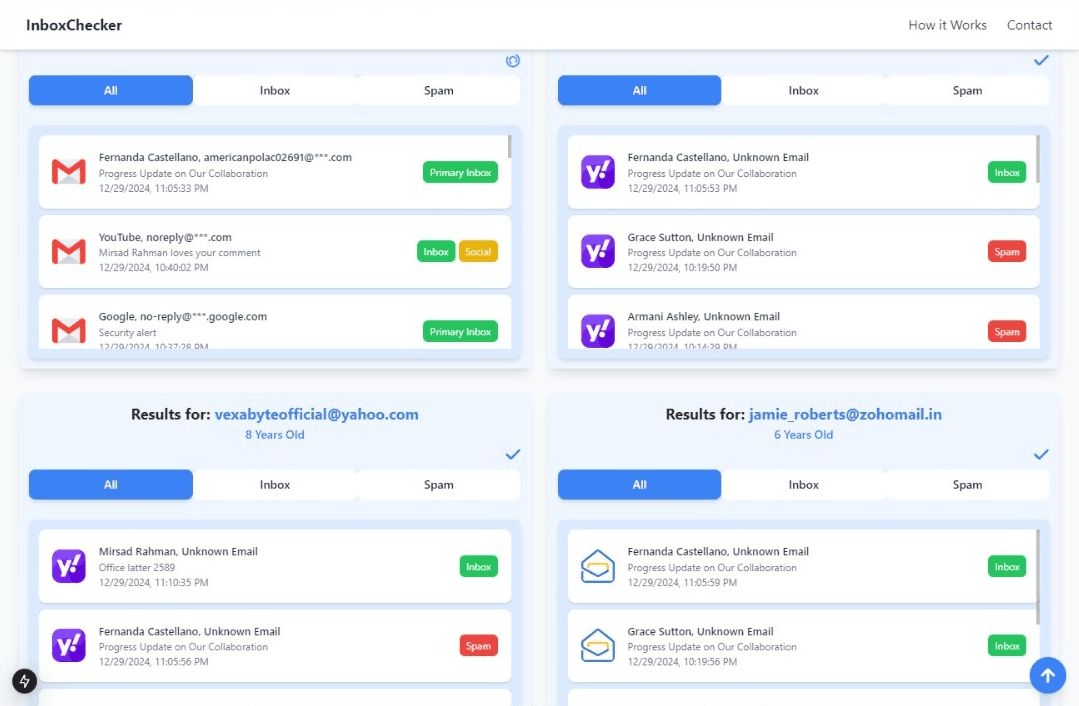
Task: Click the scroll-to-top arrow button
Action: click(1047, 675)
